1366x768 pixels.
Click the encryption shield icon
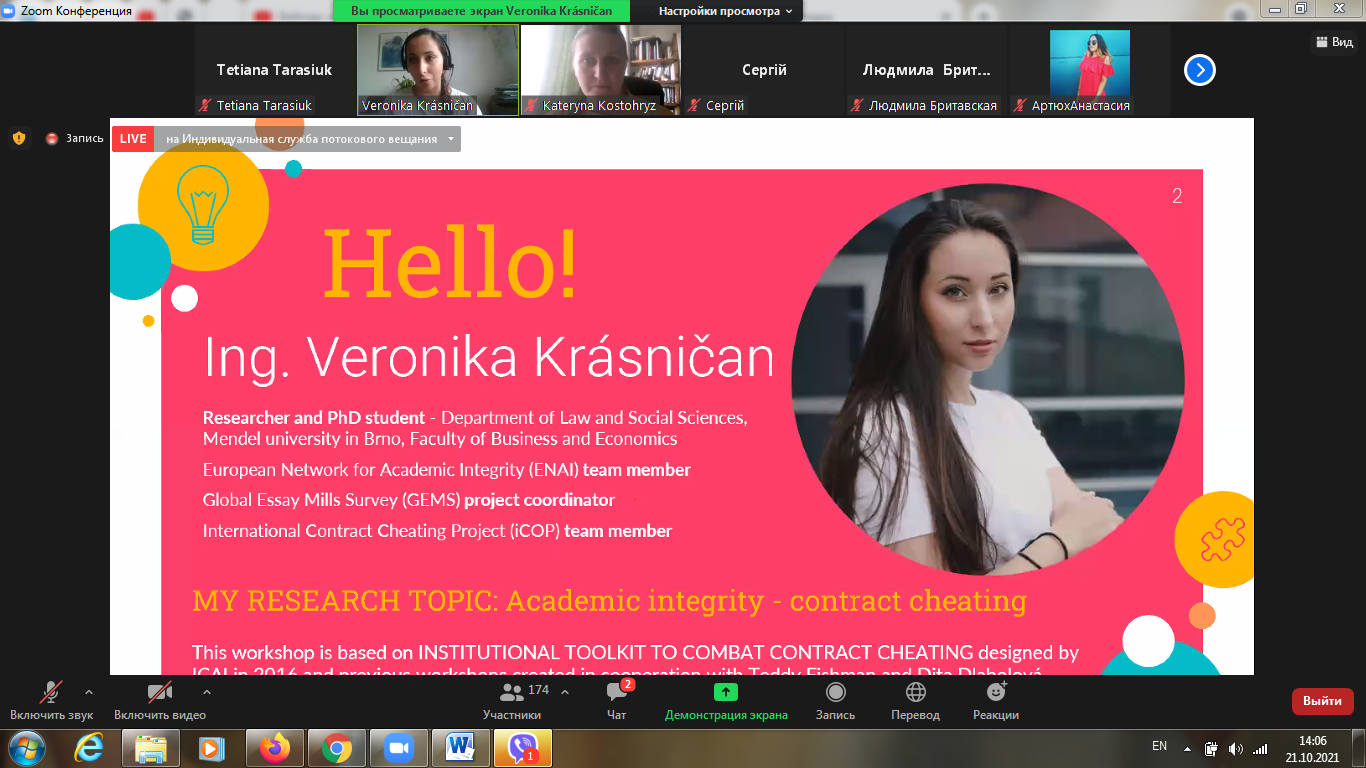(19, 138)
